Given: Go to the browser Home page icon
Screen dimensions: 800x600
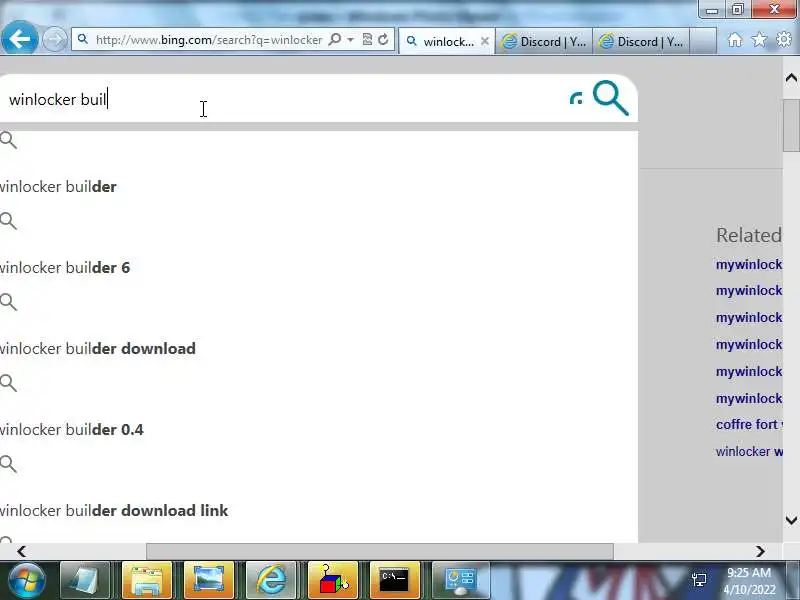Looking at the screenshot, I should (x=735, y=40).
